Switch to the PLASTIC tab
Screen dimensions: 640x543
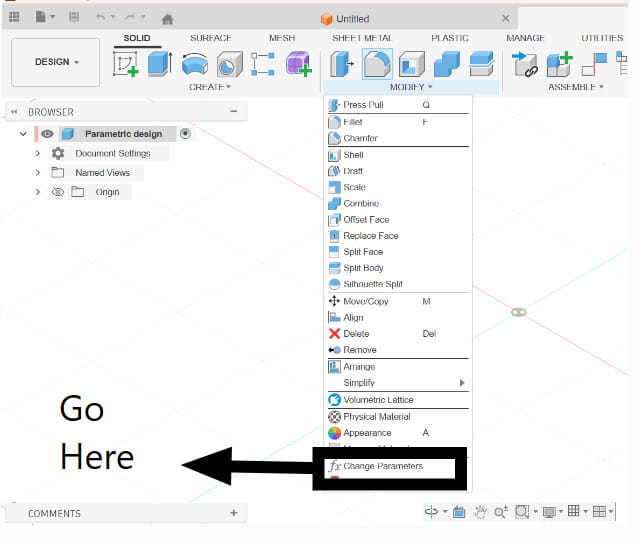[450, 38]
